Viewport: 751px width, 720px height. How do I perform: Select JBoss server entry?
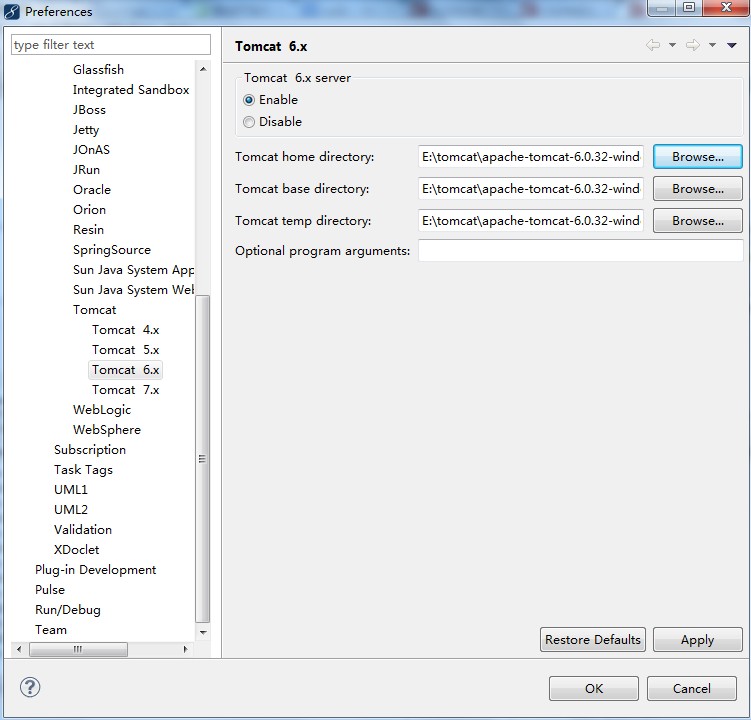89,110
